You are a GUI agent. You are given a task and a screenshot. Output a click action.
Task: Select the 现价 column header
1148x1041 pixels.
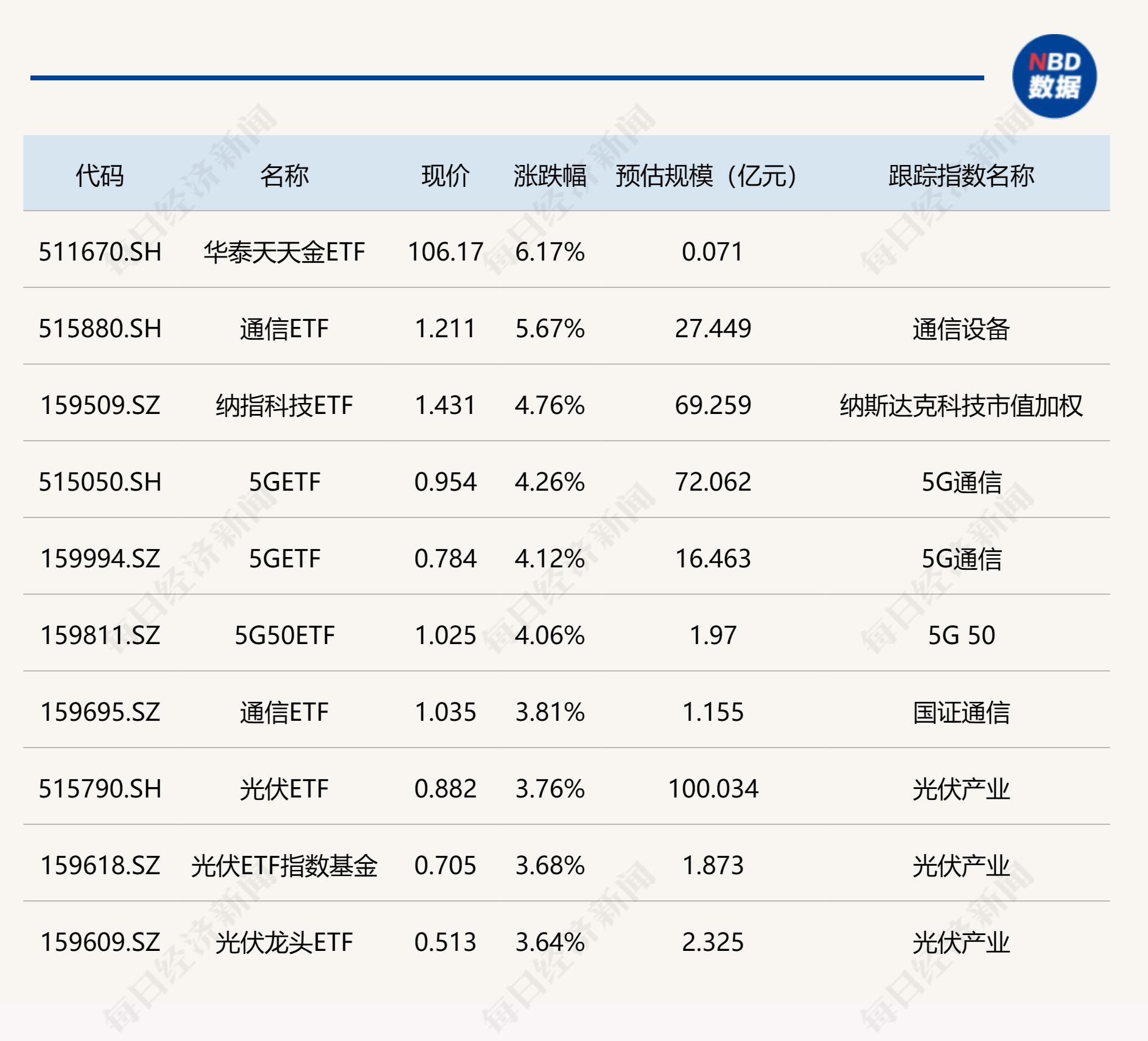(x=446, y=176)
